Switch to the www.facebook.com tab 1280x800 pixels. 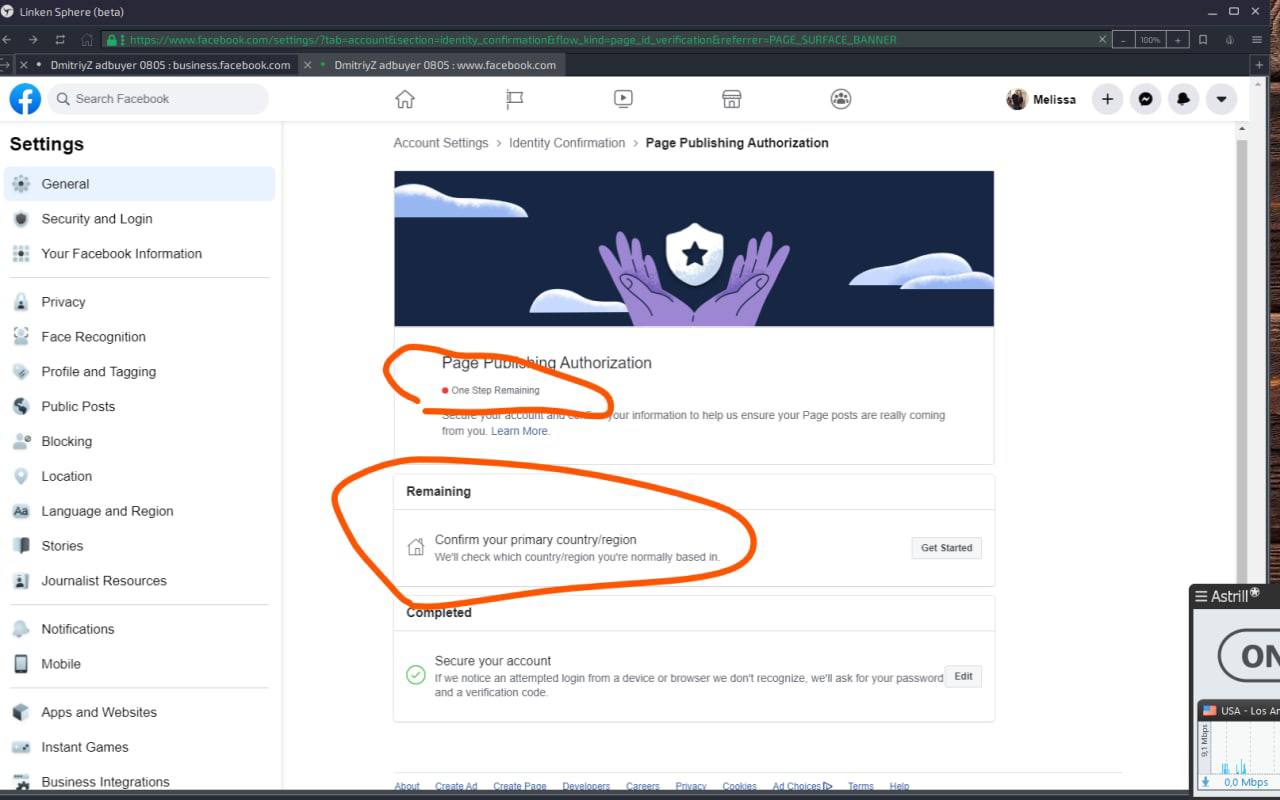[x=445, y=65]
